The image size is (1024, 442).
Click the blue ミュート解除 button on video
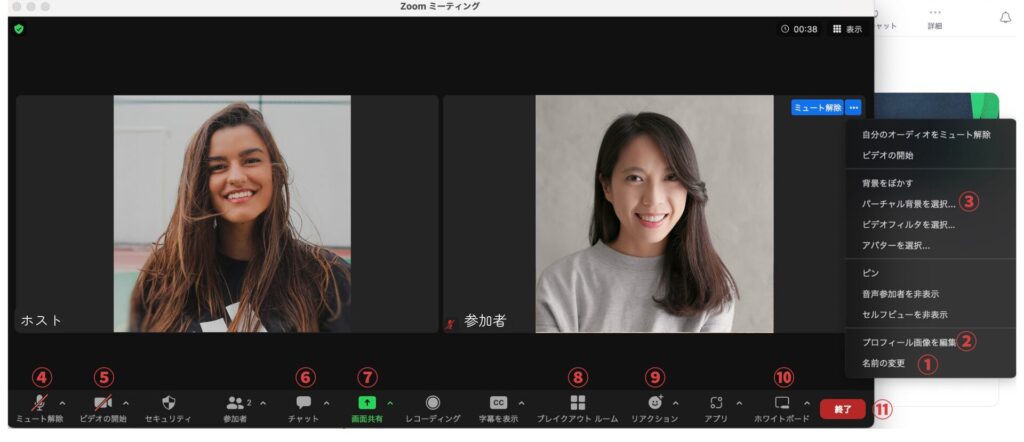[x=816, y=107]
